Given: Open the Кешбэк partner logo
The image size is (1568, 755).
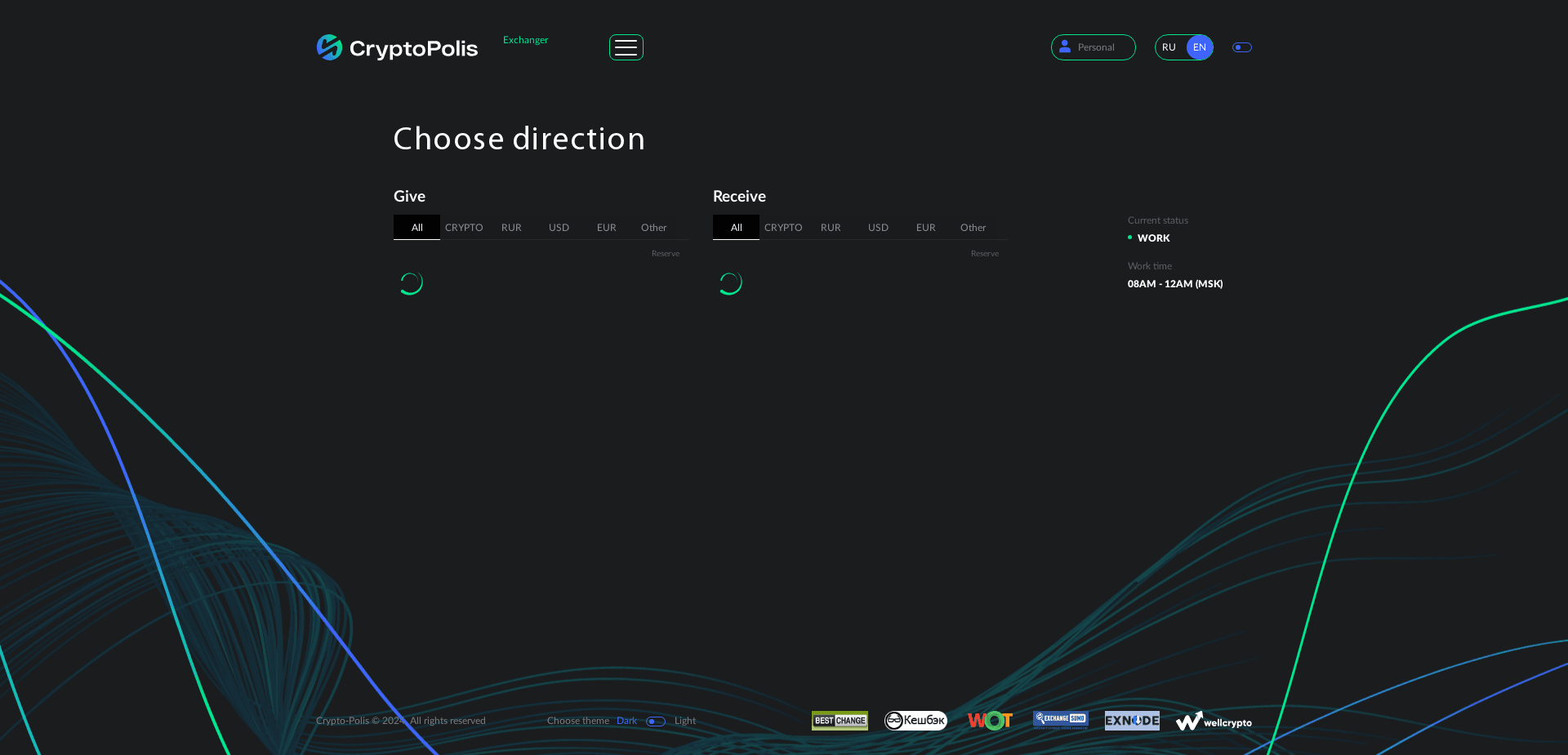Looking at the screenshot, I should point(915,720).
